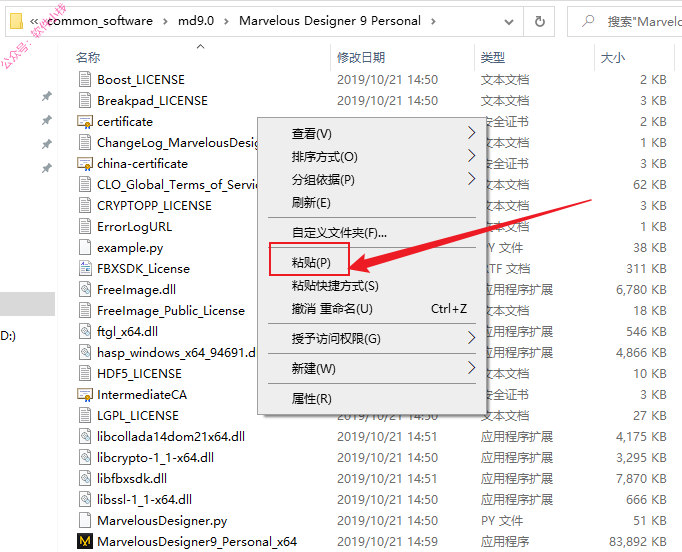Click the ftgl_x64.dll file icon
Screen dimensions: 682x552
pyautogui.click(x=85, y=331)
